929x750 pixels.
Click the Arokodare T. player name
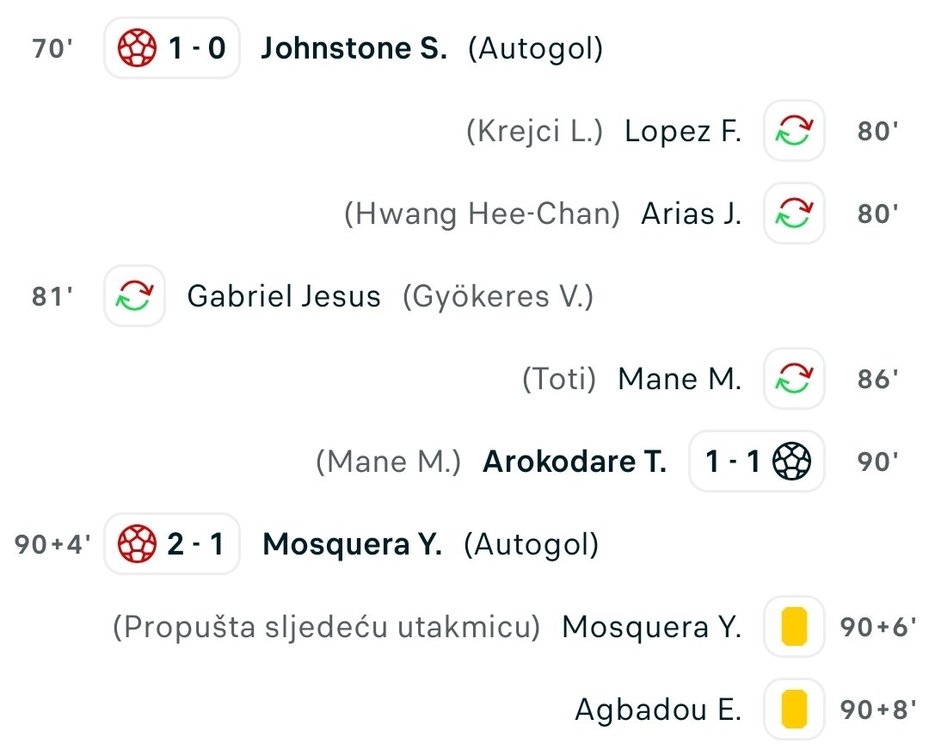pyautogui.click(x=573, y=462)
